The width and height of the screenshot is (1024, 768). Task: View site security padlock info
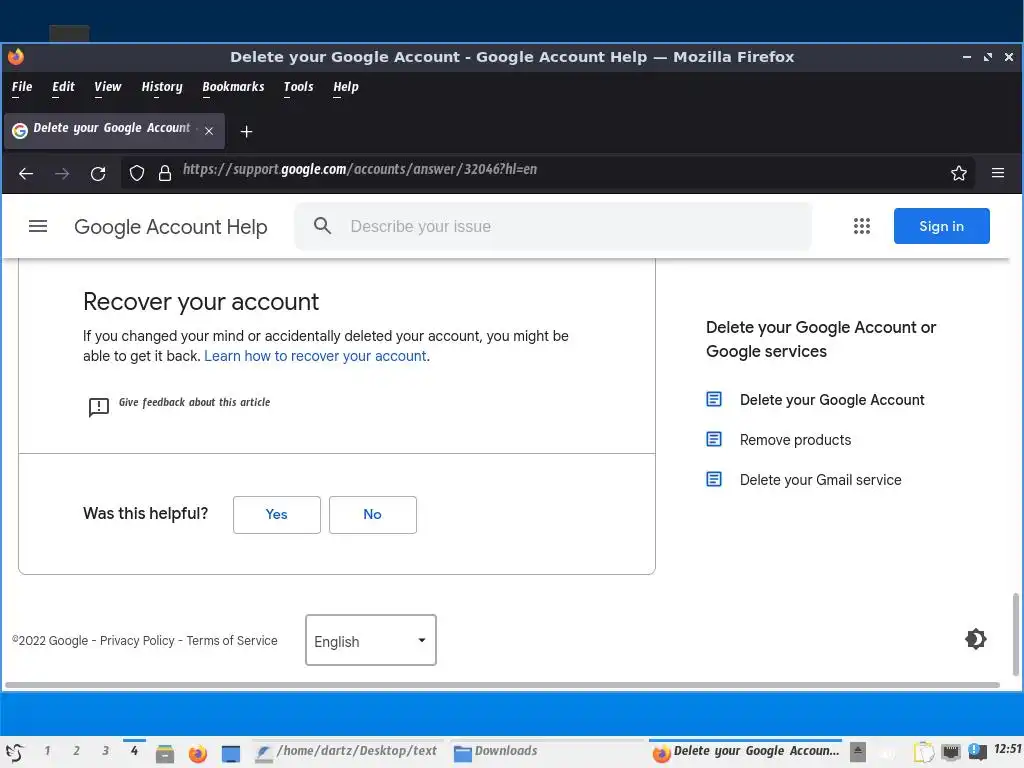165,173
